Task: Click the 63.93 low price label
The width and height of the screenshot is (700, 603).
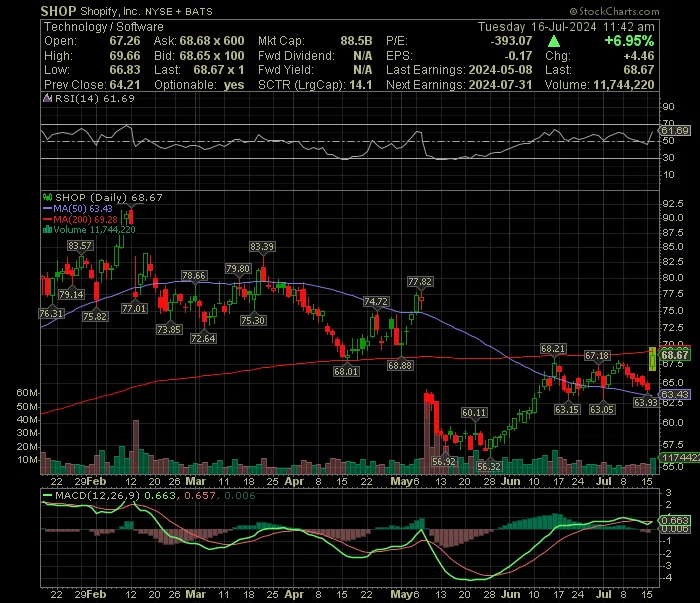Action: coord(646,402)
